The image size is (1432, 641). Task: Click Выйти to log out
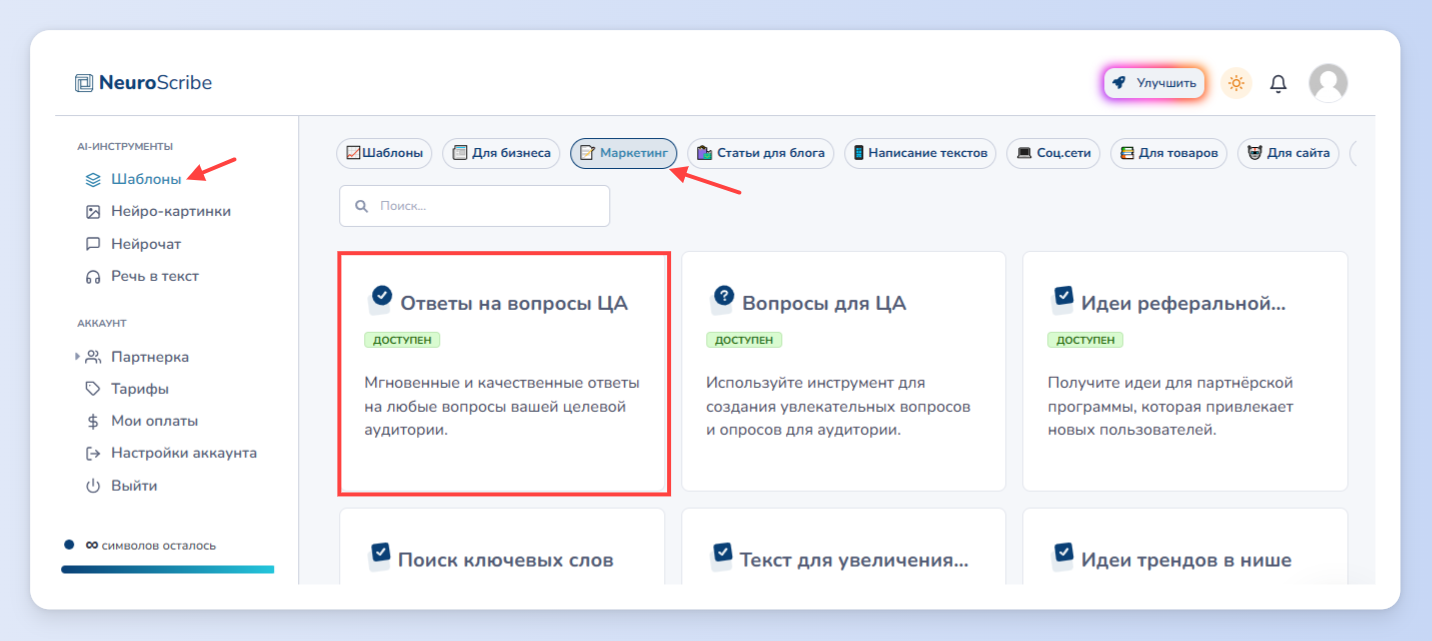(134, 486)
